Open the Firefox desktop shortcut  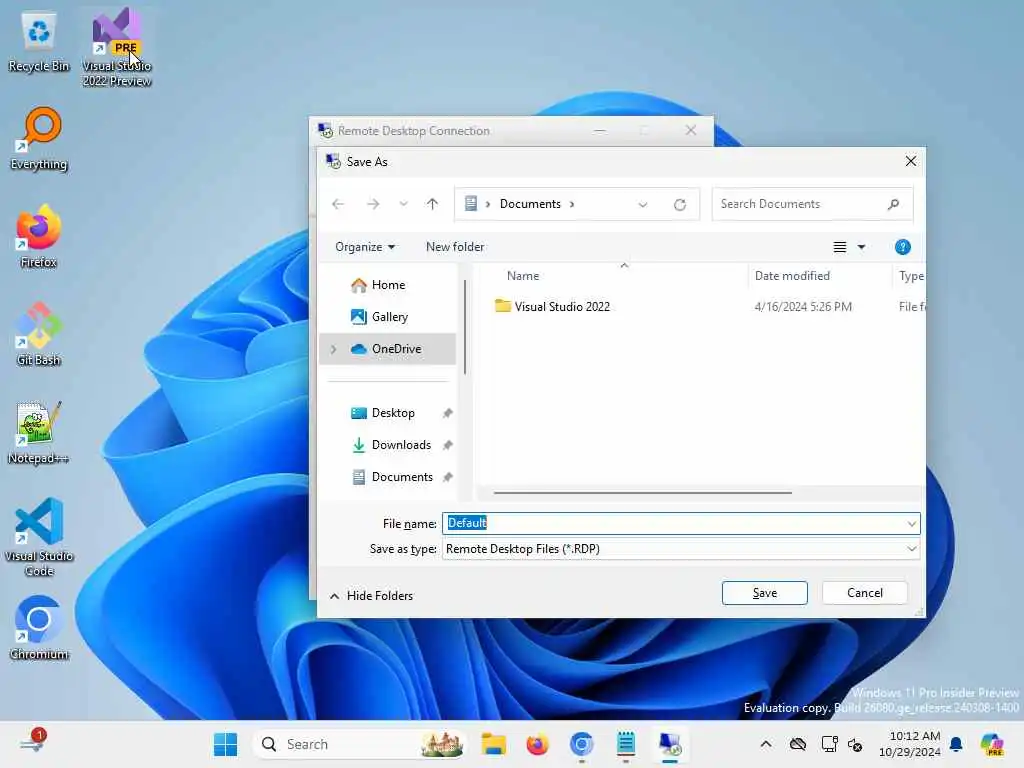click(x=39, y=236)
